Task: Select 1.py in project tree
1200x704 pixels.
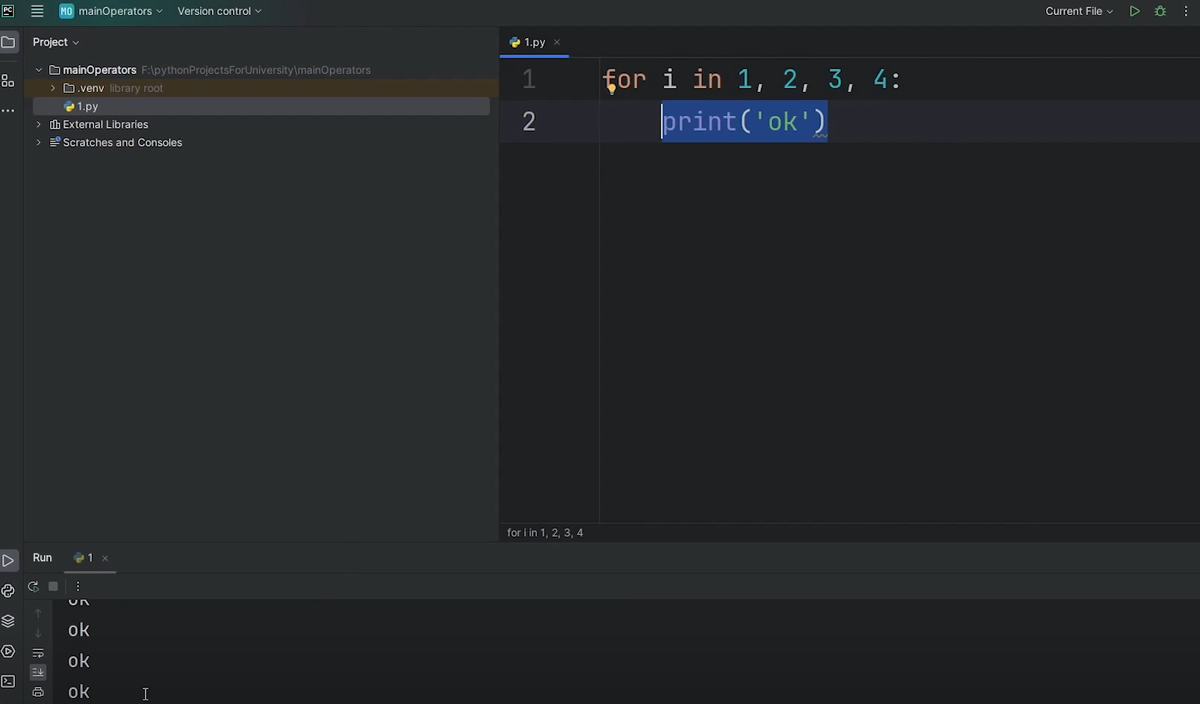Action: click(261, 106)
